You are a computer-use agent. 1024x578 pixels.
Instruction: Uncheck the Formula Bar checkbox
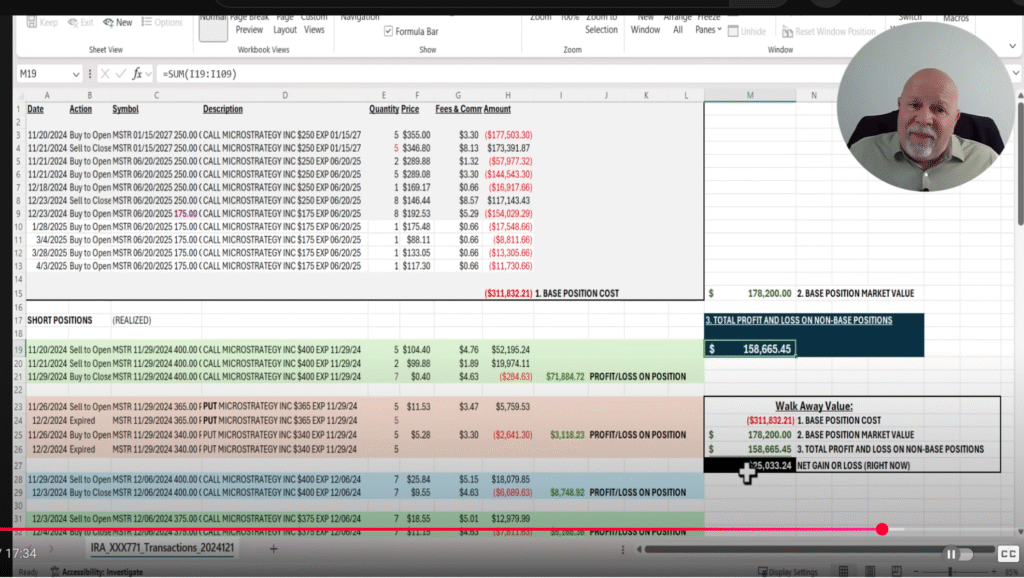click(x=389, y=31)
